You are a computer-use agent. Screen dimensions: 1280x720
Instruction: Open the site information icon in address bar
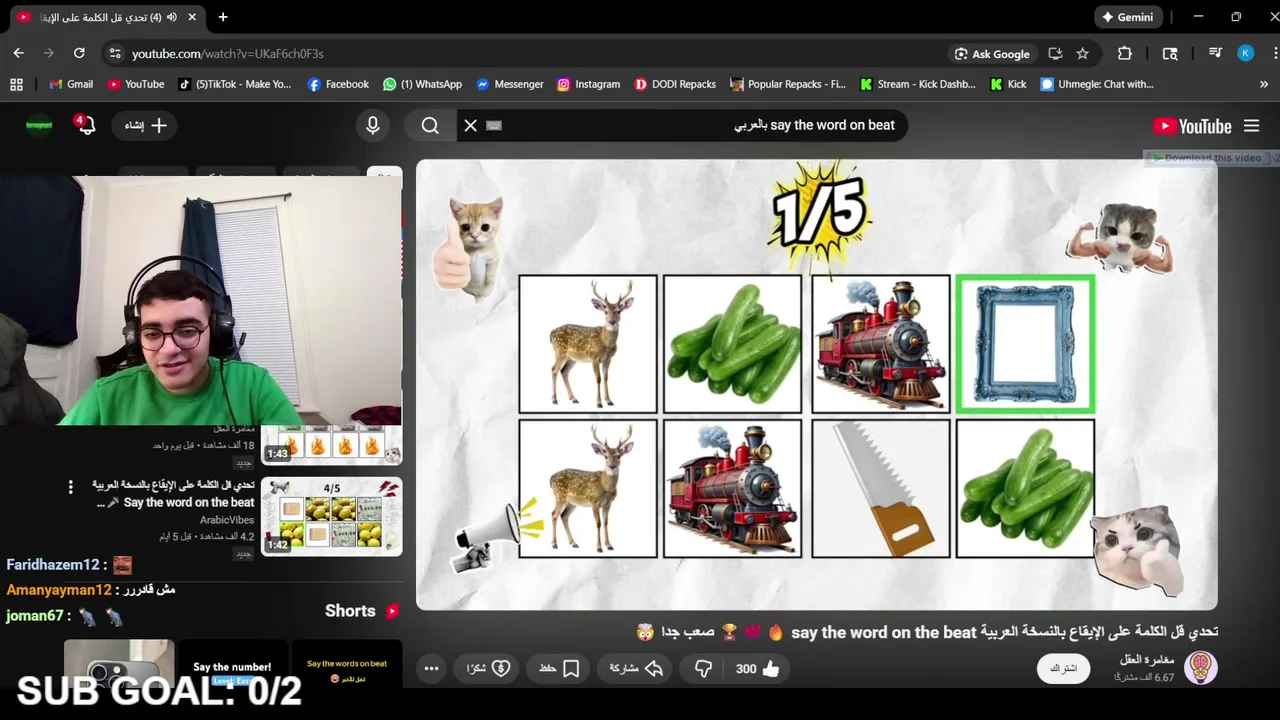[x=114, y=53]
